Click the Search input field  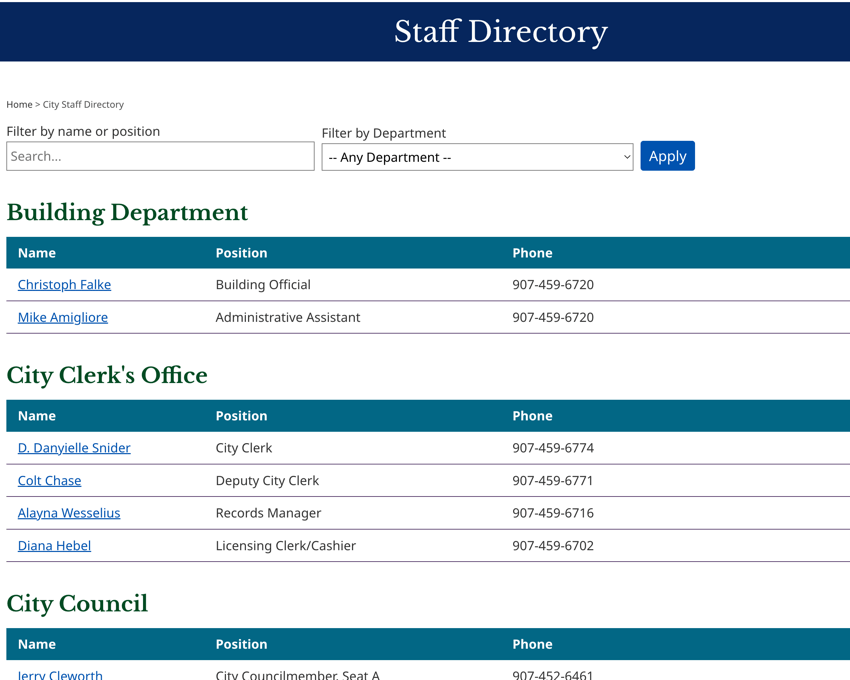coord(160,155)
